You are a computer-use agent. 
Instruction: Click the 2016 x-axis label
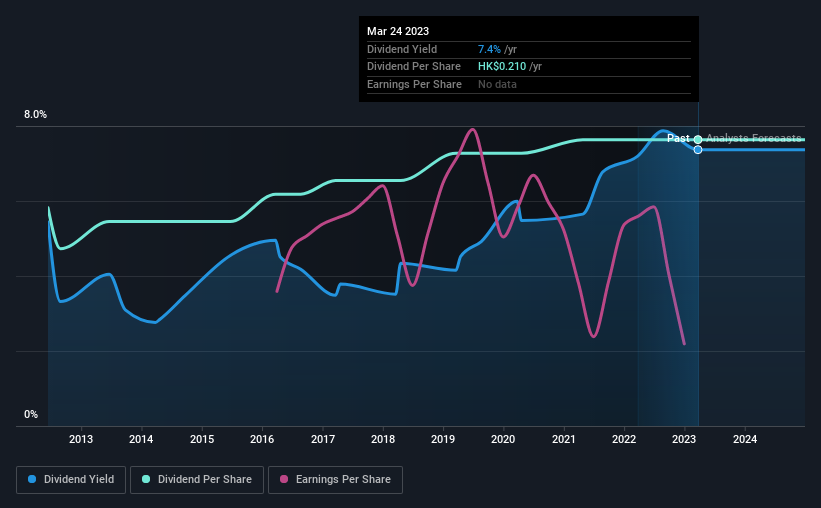point(262,439)
